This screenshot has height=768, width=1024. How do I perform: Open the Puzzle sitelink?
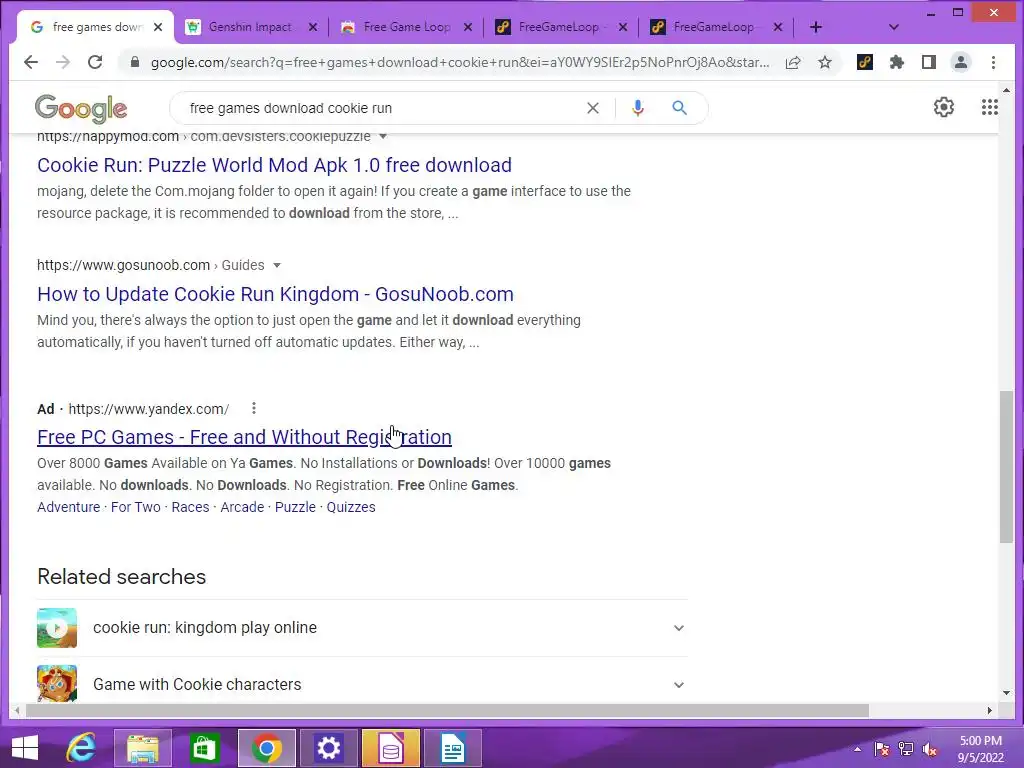coord(295,507)
